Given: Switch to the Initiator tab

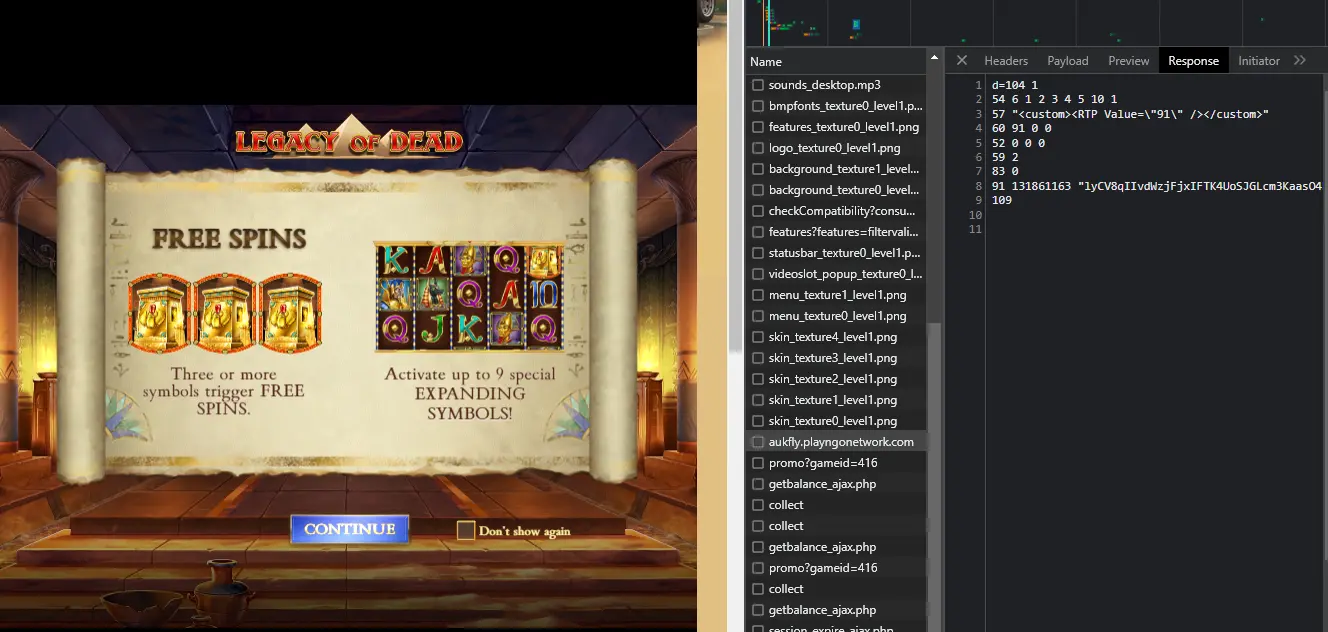Looking at the screenshot, I should tap(1258, 61).
